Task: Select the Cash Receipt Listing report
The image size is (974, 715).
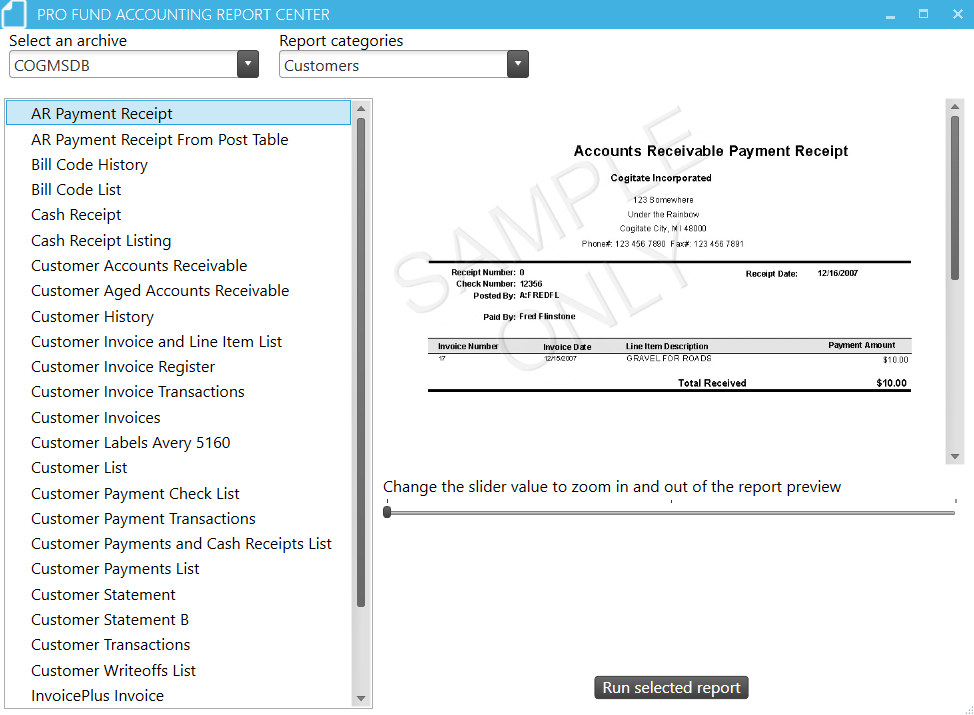Action: [101, 240]
